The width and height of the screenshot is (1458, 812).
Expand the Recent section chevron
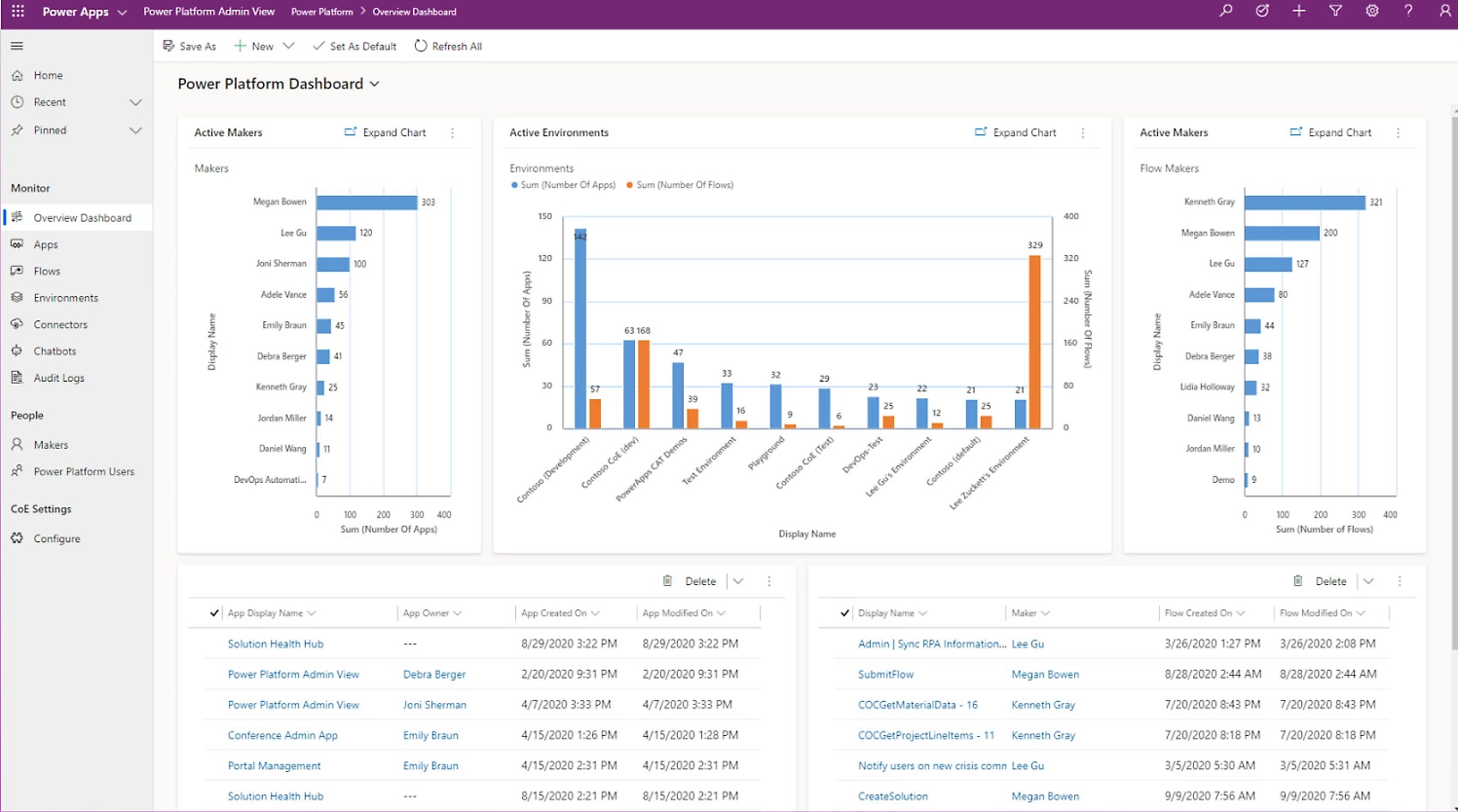click(135, 102)
